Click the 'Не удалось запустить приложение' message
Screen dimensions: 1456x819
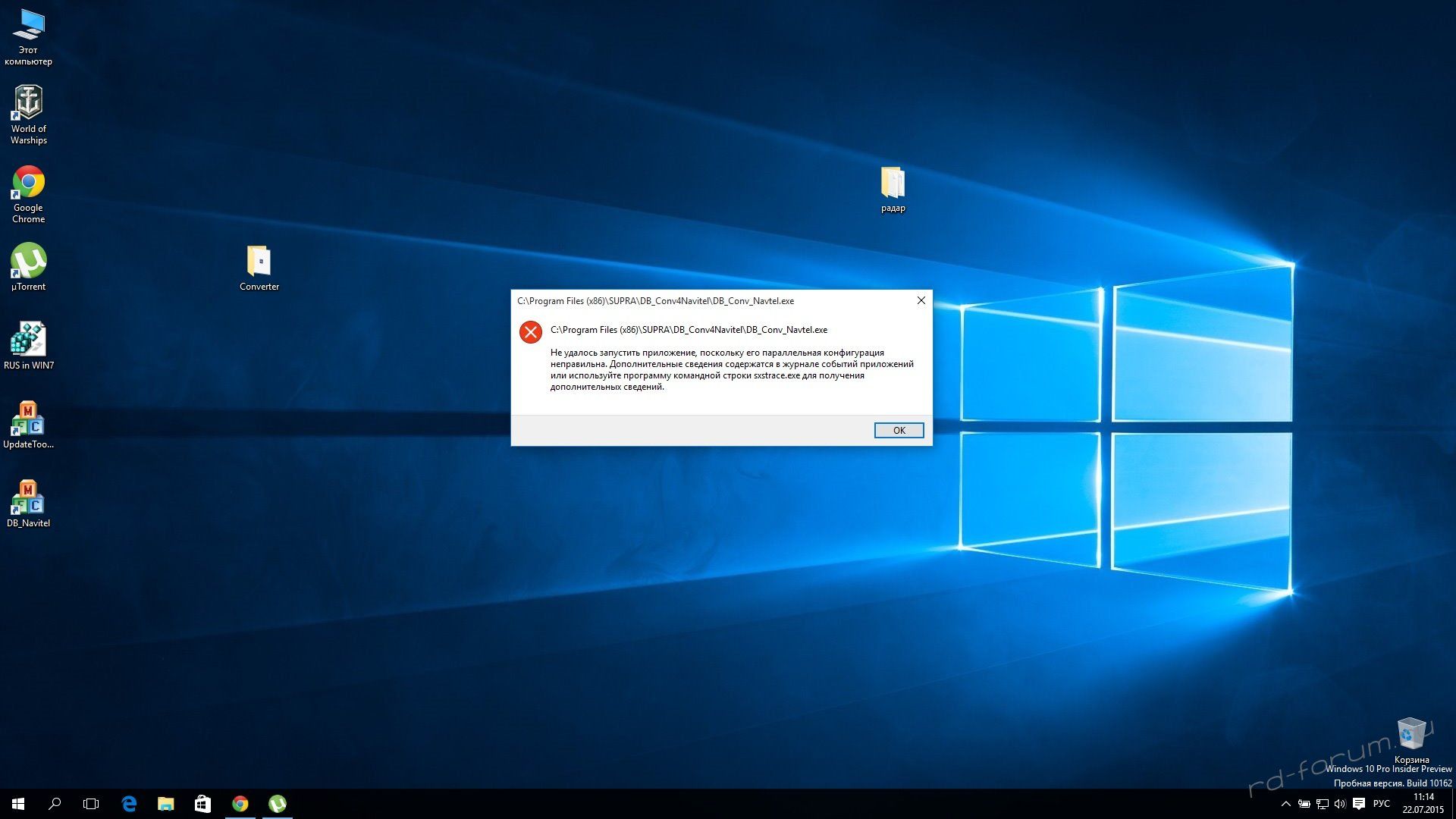click(732, 369)
